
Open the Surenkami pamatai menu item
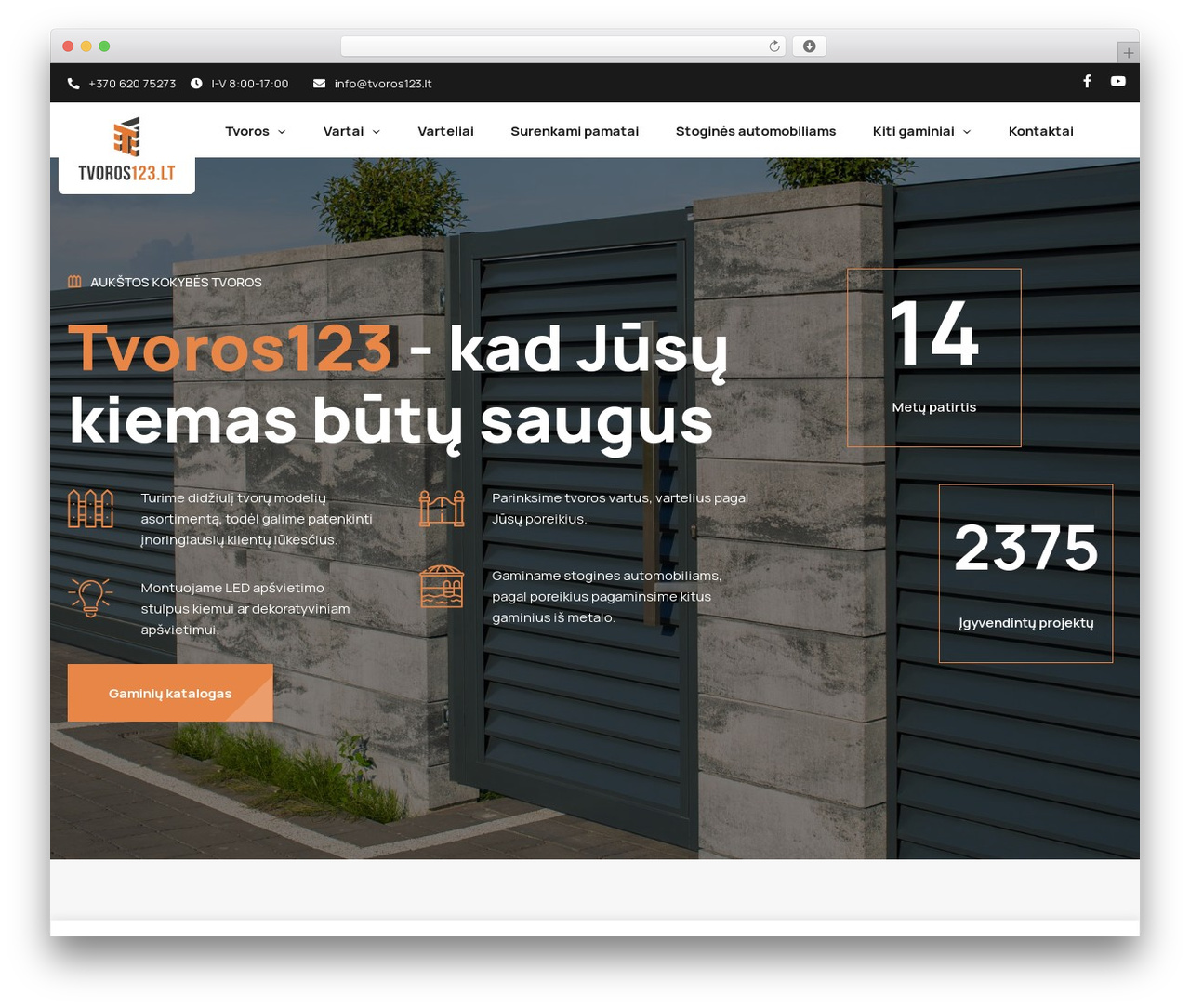tap(575, 131)
